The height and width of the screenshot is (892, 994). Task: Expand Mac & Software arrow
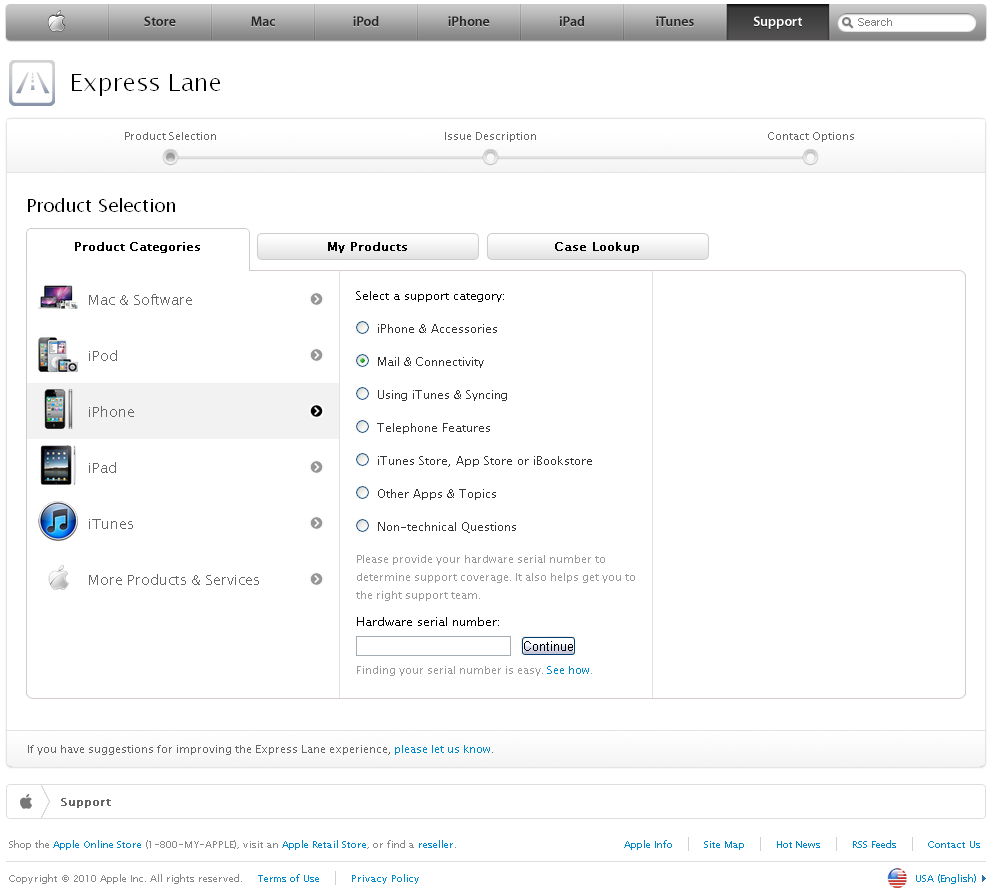316,299
